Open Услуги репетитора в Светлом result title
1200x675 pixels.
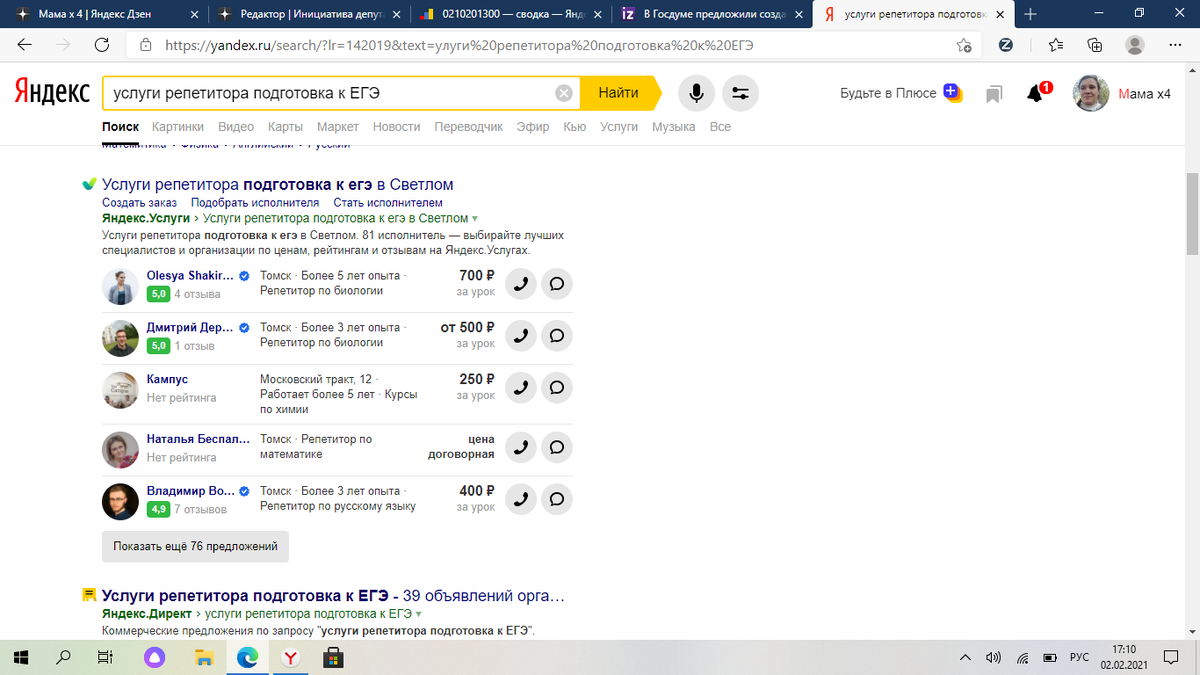278,184
